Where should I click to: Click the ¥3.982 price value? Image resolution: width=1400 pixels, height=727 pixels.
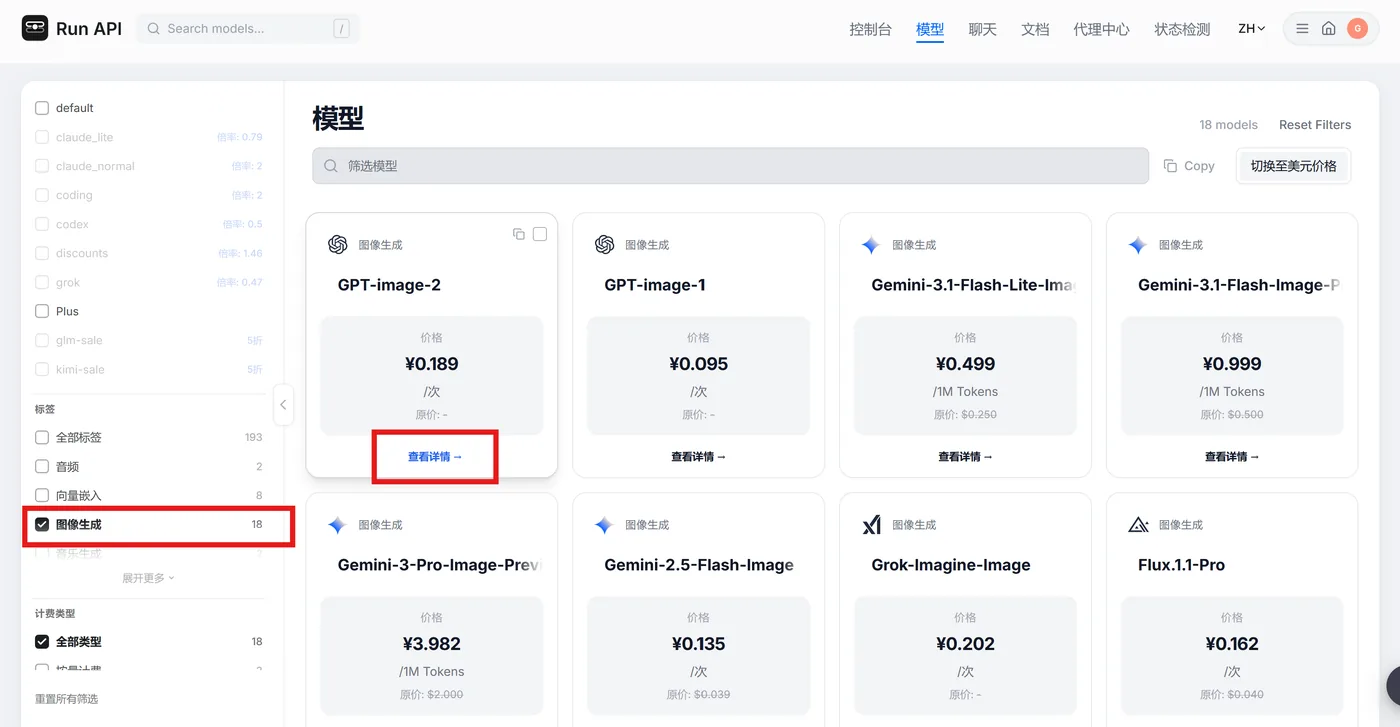(432, 644)
